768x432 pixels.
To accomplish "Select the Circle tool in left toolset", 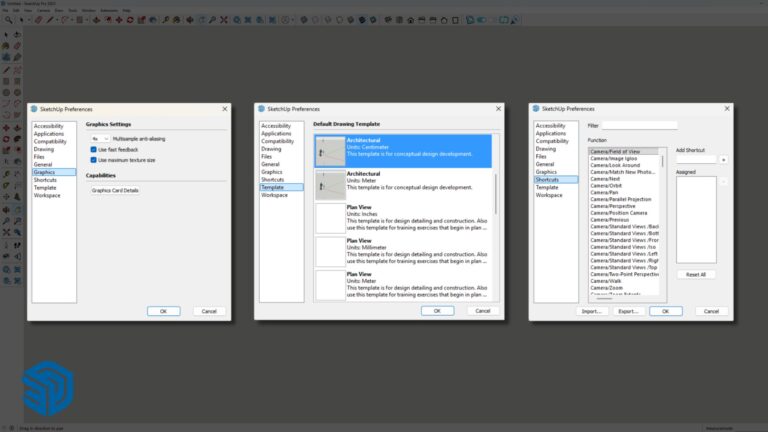I will [6, 93].
